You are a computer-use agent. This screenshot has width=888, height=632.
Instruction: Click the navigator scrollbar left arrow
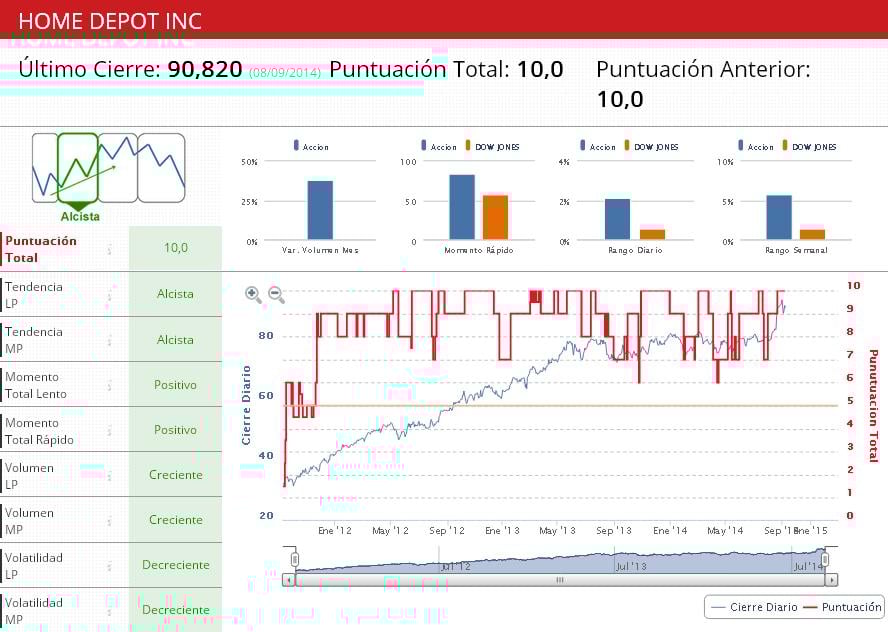(x=289, y=580)
